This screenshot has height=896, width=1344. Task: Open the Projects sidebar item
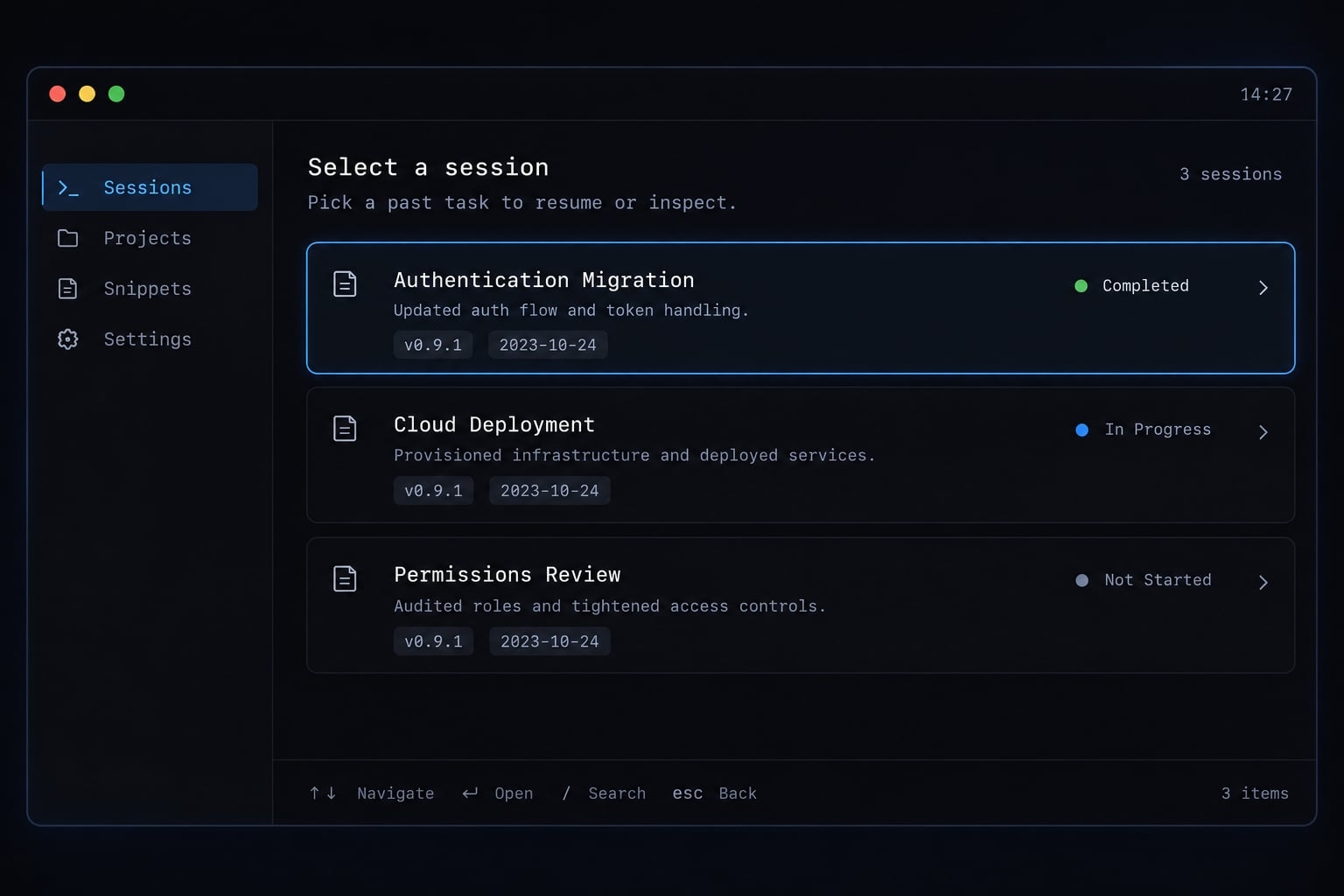click(150, 238)
